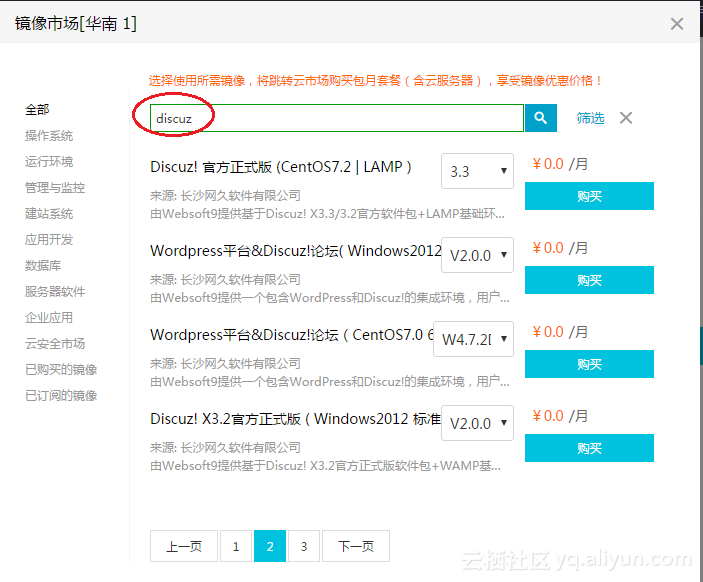Select the 建站系统 category
Image resolution: width=703 pixels, height=582 pixels.
(49, 213)
